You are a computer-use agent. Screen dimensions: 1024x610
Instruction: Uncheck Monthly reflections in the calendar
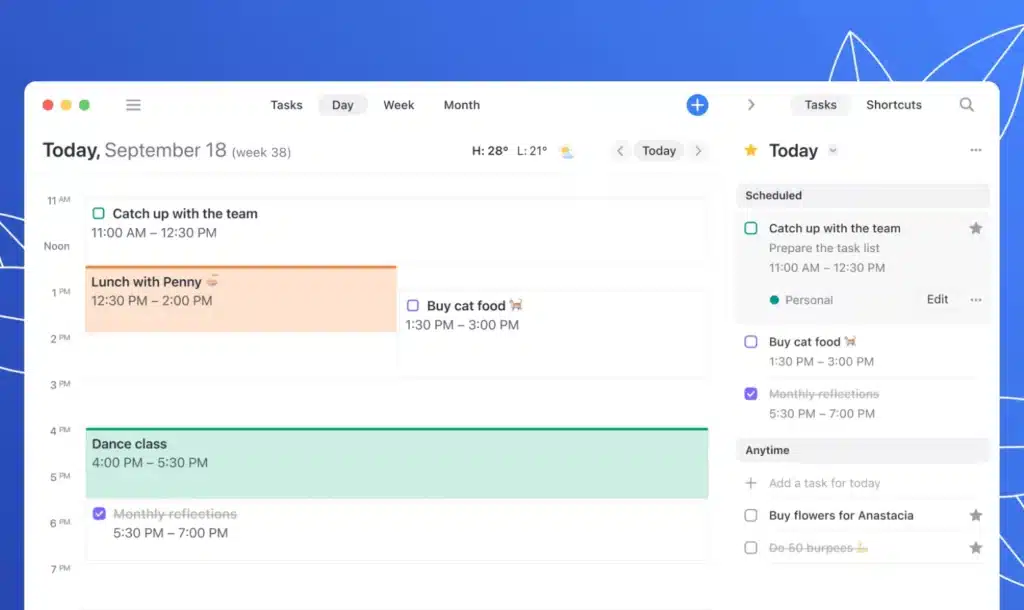click(99, 513)
